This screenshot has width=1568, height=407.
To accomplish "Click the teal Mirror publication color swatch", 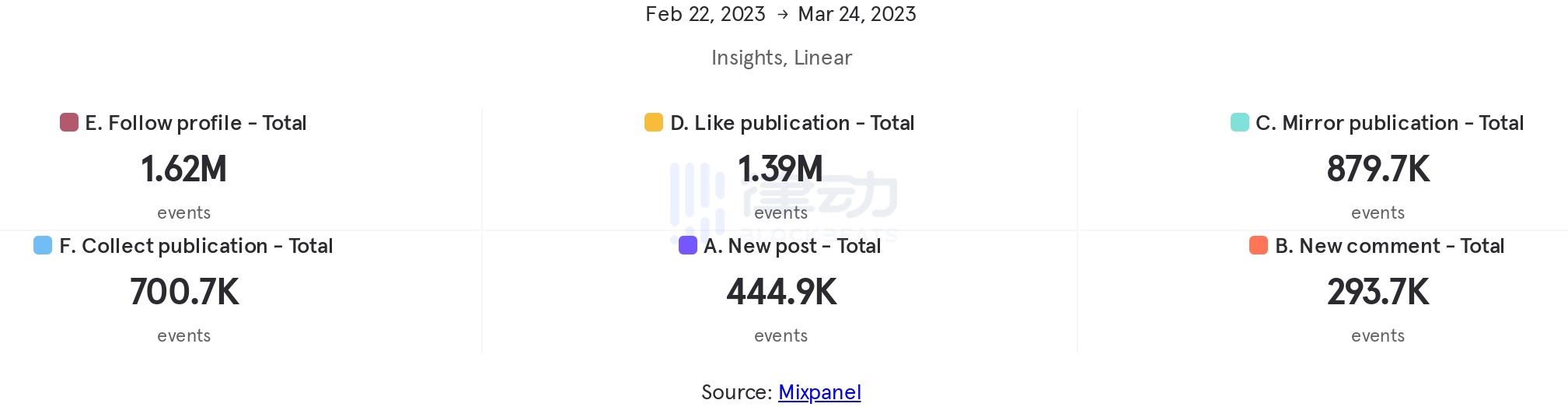I will pos(1240,122).
